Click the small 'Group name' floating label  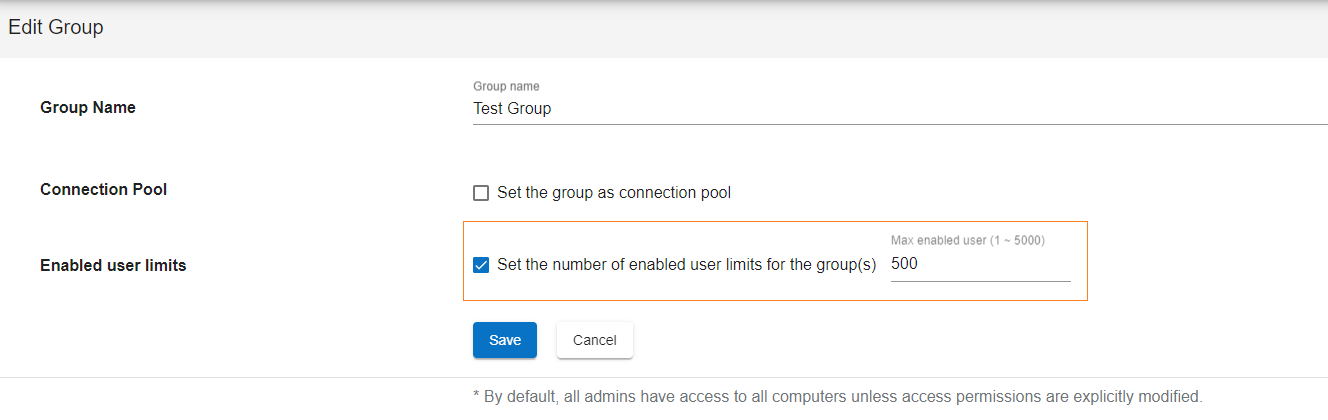(506, 87)
